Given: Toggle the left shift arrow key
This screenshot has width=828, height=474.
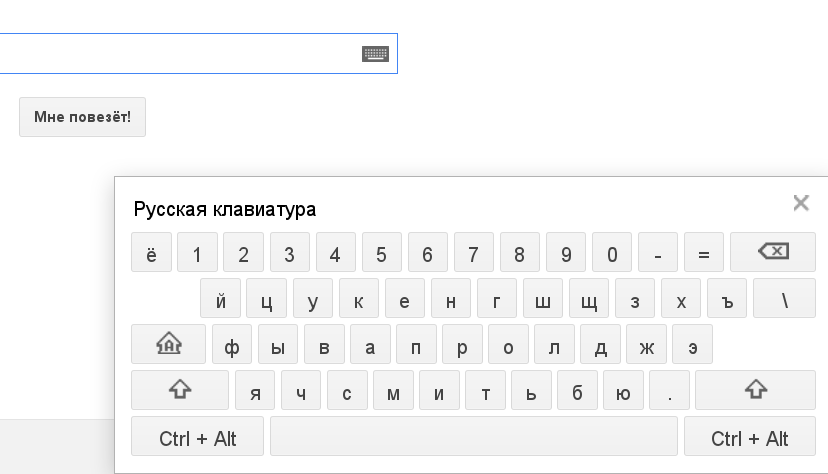Looking at the screenshot, I should [x=180, y=390].
